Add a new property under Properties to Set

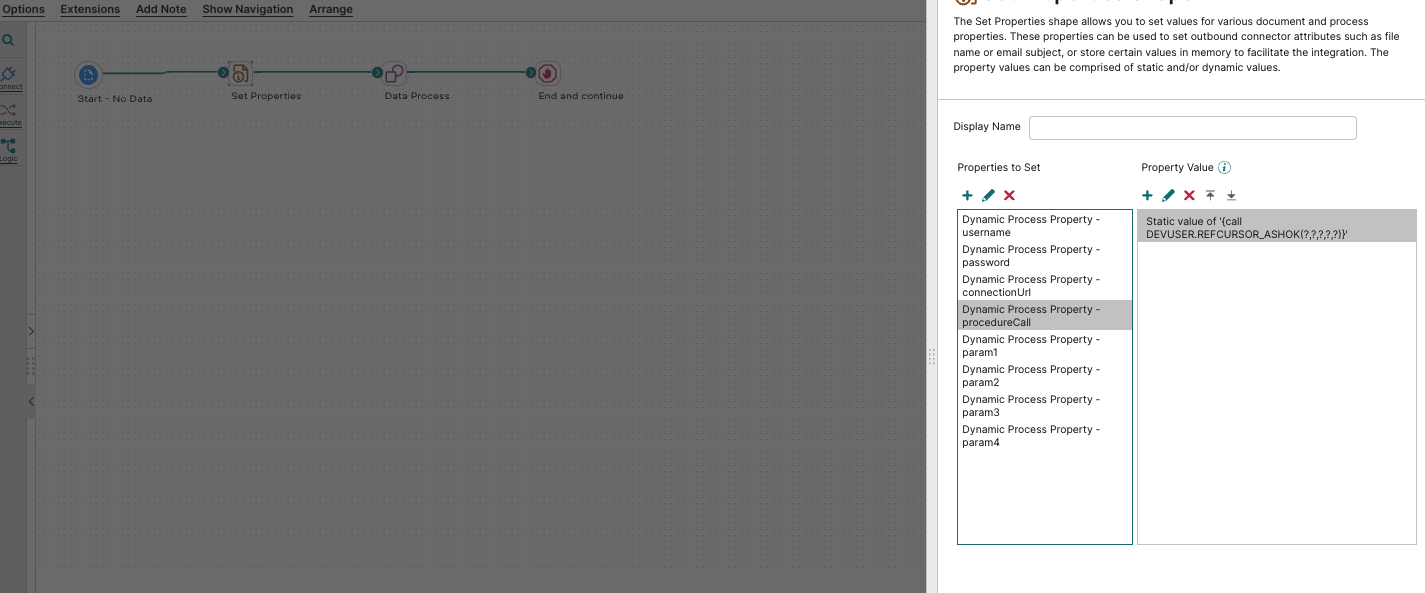(x=967, y=195)
